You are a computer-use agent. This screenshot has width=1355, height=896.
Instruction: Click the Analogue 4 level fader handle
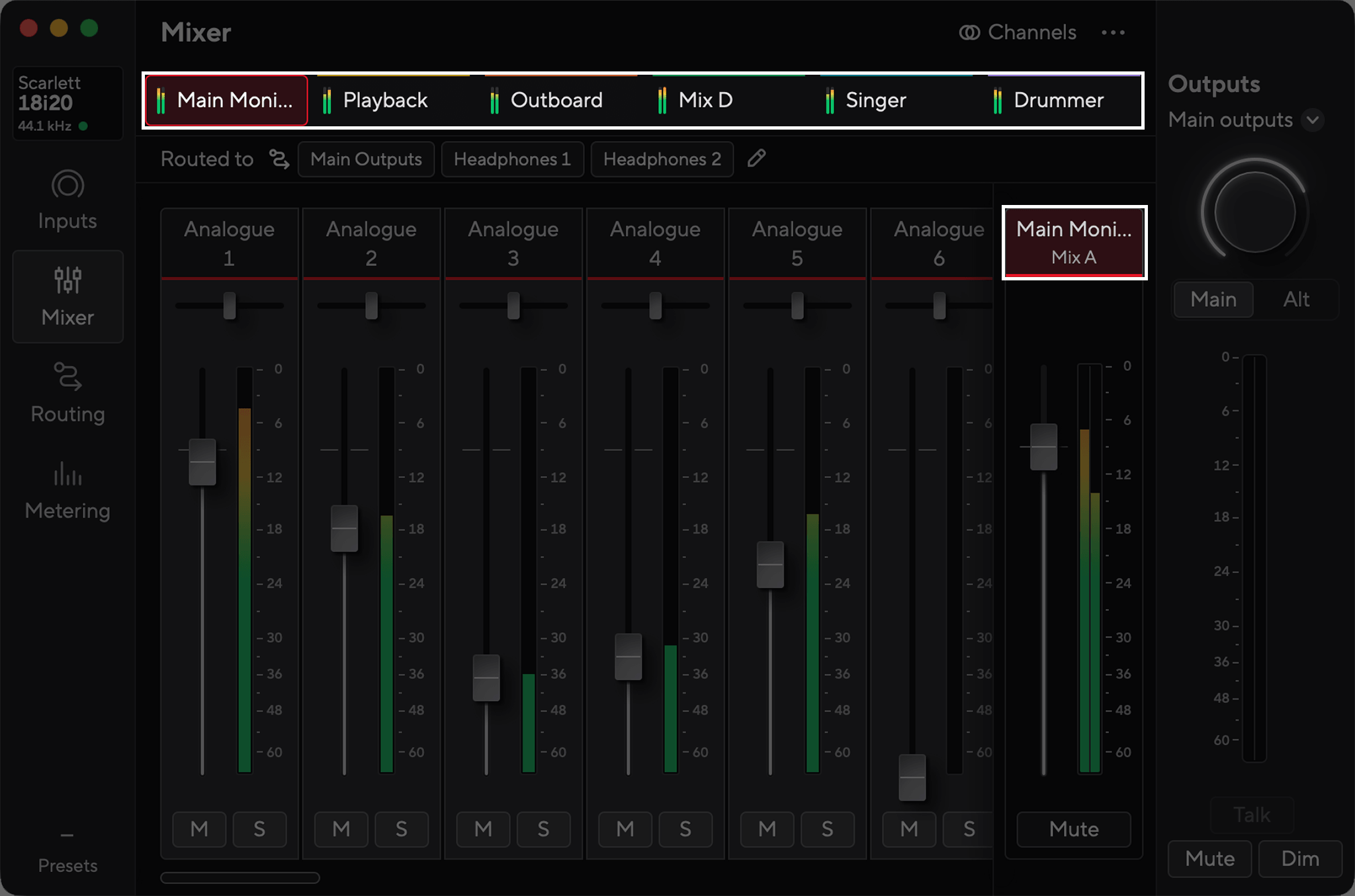(629, 657)
